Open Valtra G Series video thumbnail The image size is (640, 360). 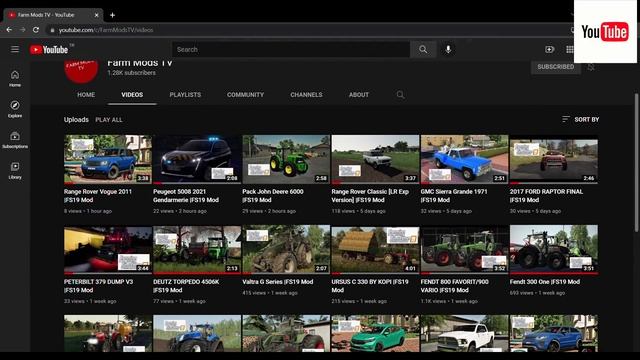pyautogui.click(x=286, y=249)
